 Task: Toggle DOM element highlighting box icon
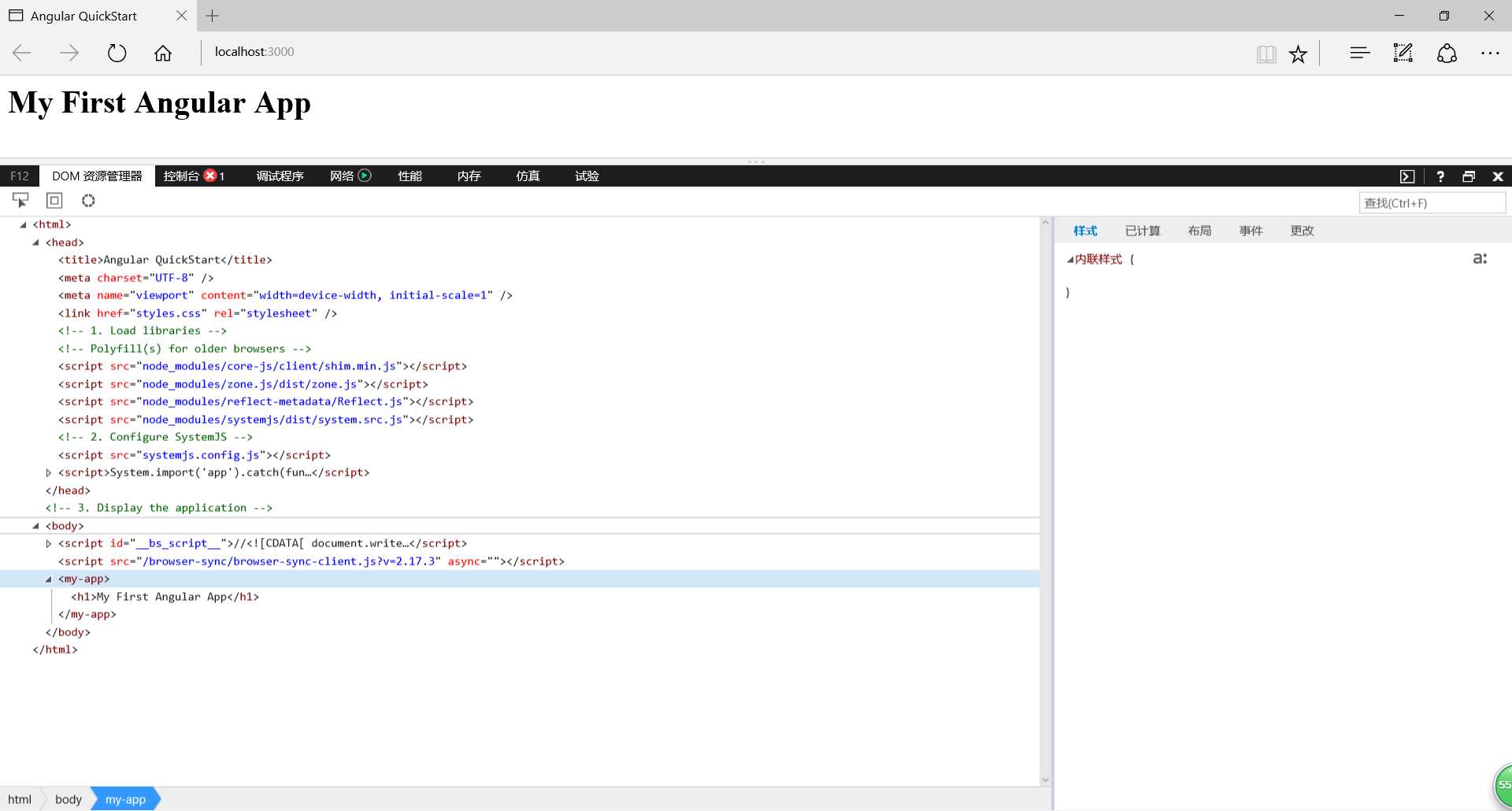[54, 200]
